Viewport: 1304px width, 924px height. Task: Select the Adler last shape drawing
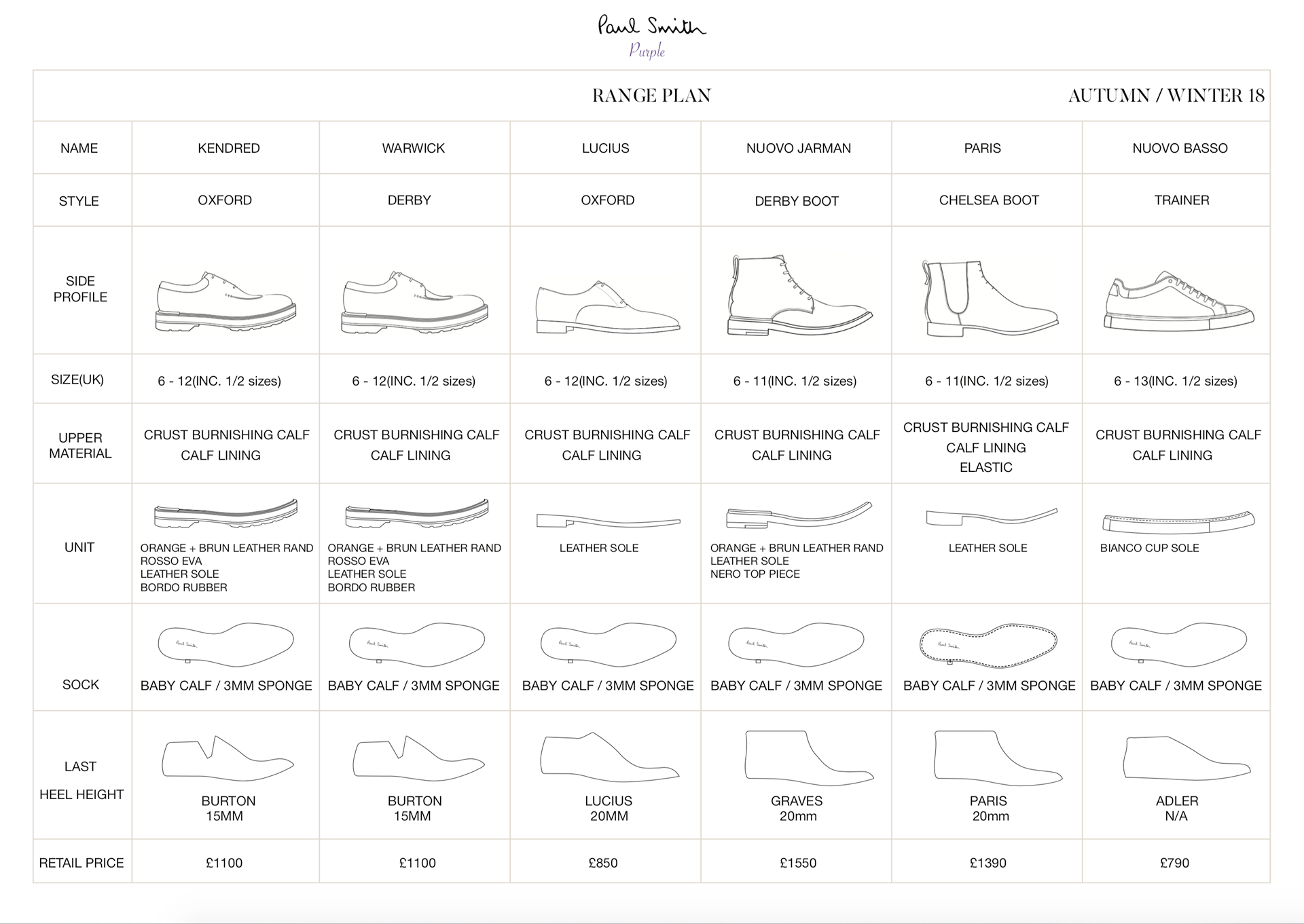[1186, 758]
